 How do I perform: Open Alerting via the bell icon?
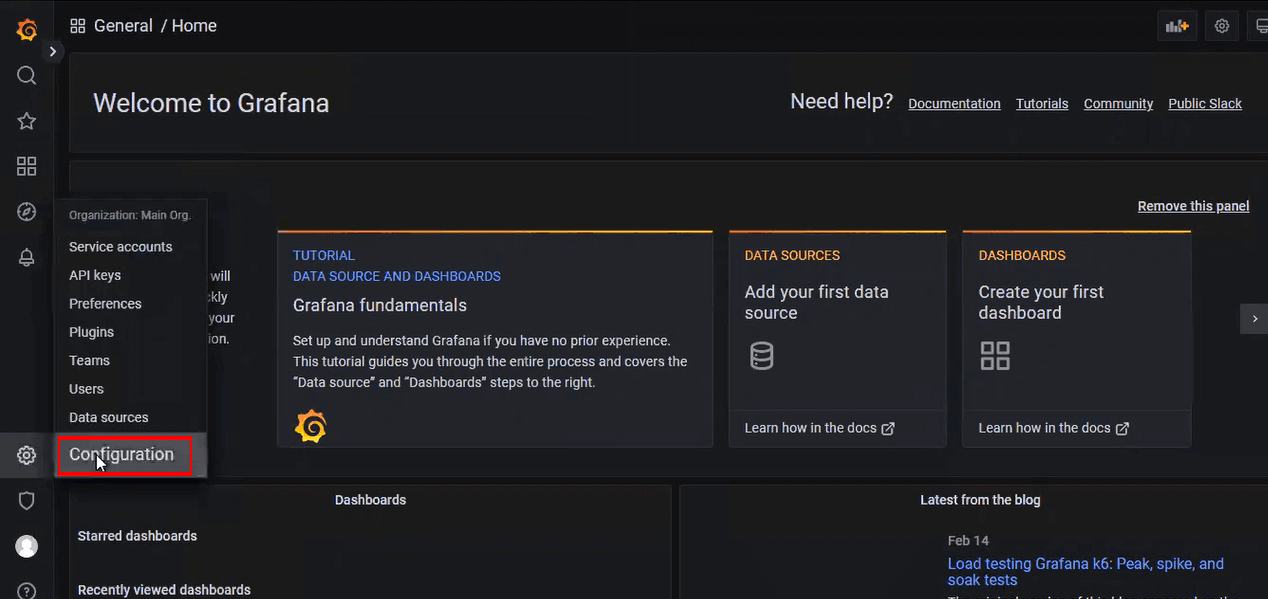coord(26,257)
